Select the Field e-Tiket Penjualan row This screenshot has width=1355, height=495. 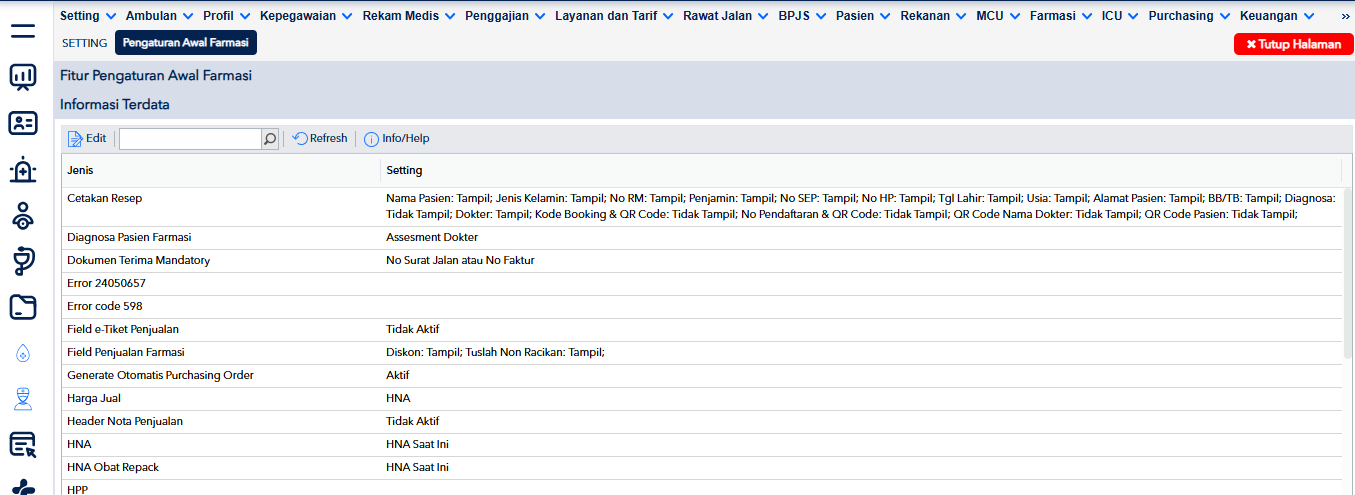coord(703,330)
